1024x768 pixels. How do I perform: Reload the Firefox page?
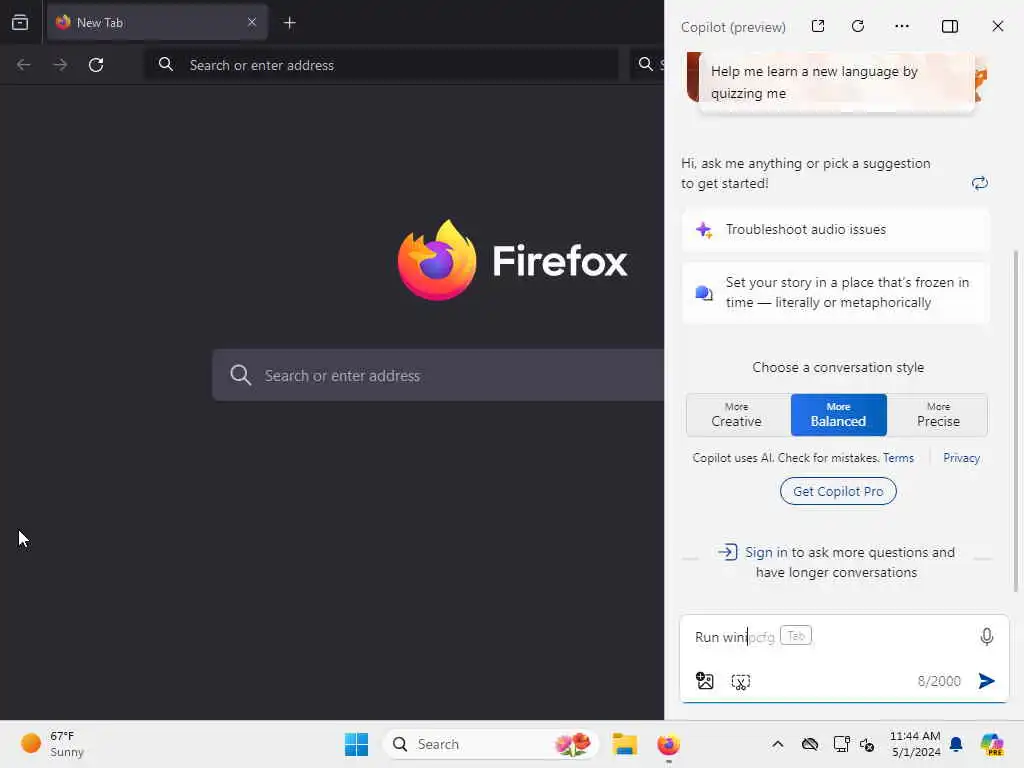[x=96, y=65]
